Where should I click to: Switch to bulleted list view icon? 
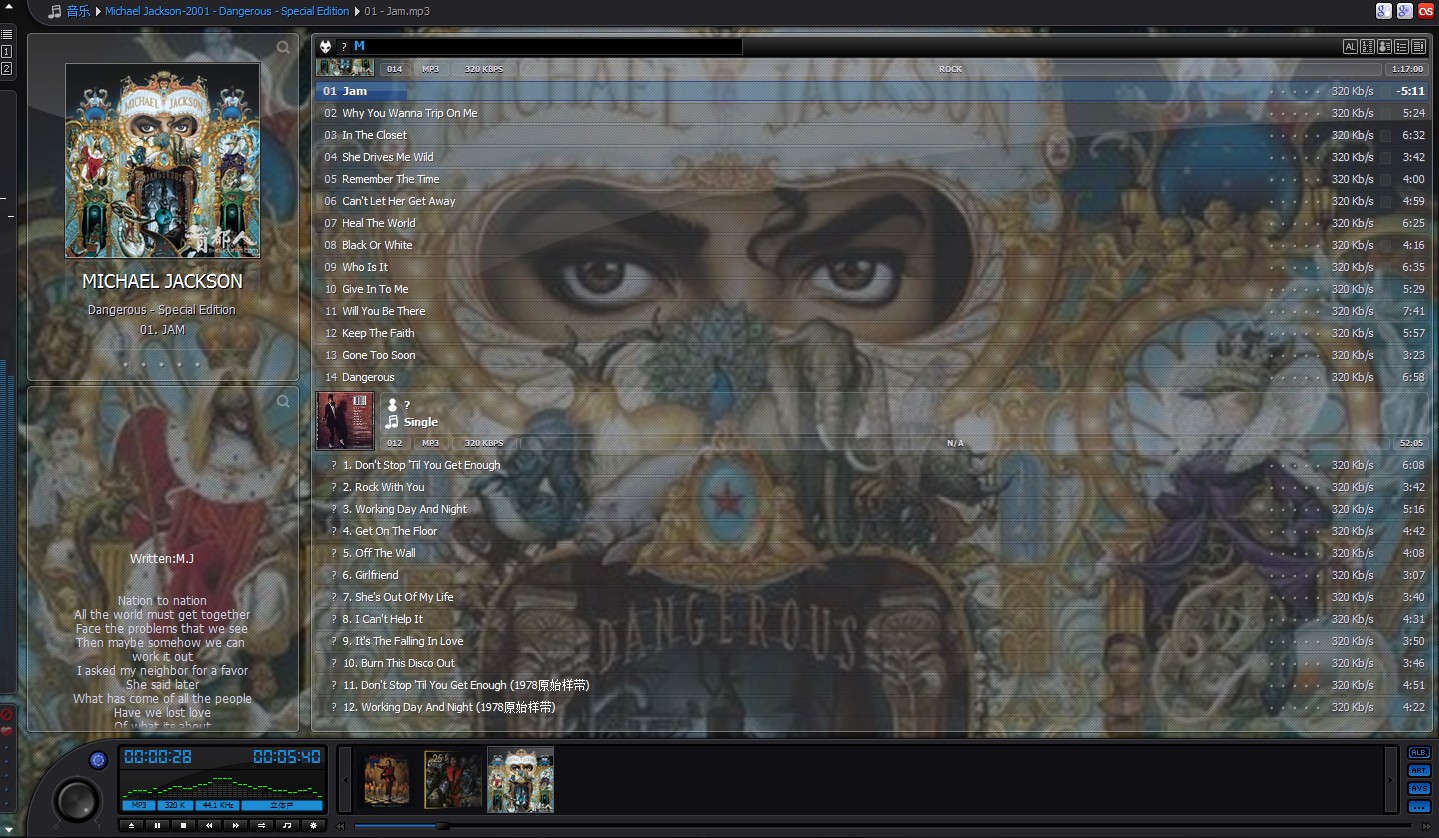point(1401,47)
